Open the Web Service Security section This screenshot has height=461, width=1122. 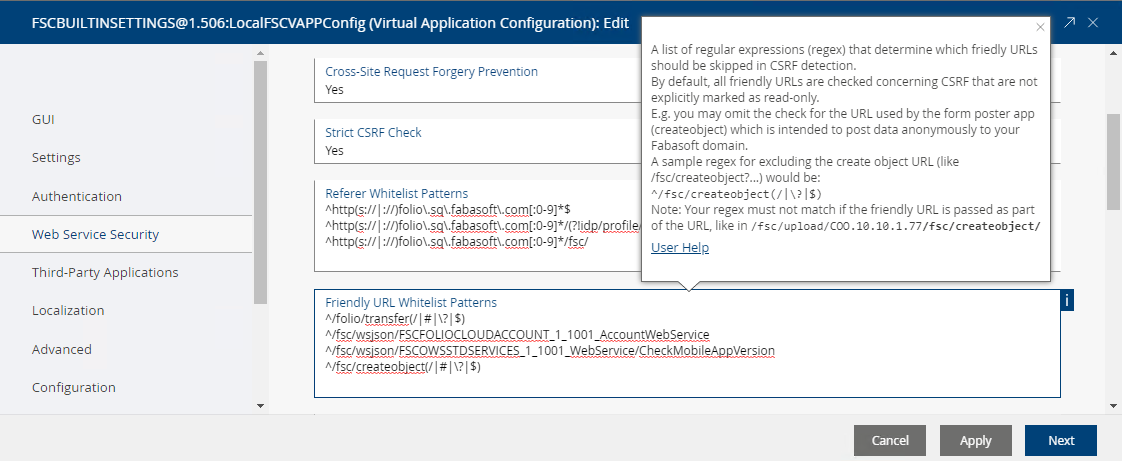[95, 234]
